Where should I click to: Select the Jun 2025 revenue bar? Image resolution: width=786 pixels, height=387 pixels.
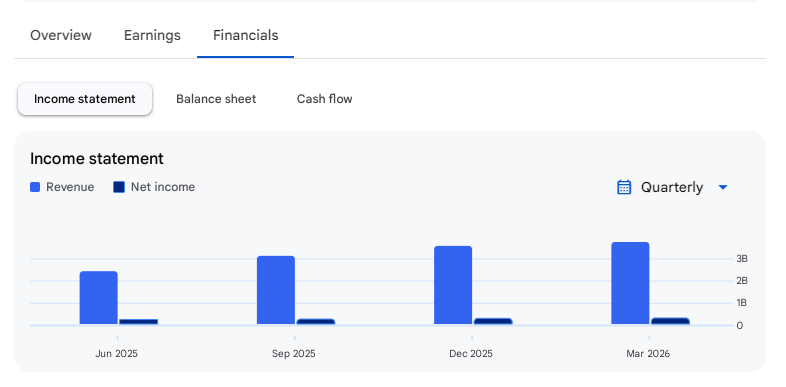click(99, 298)
